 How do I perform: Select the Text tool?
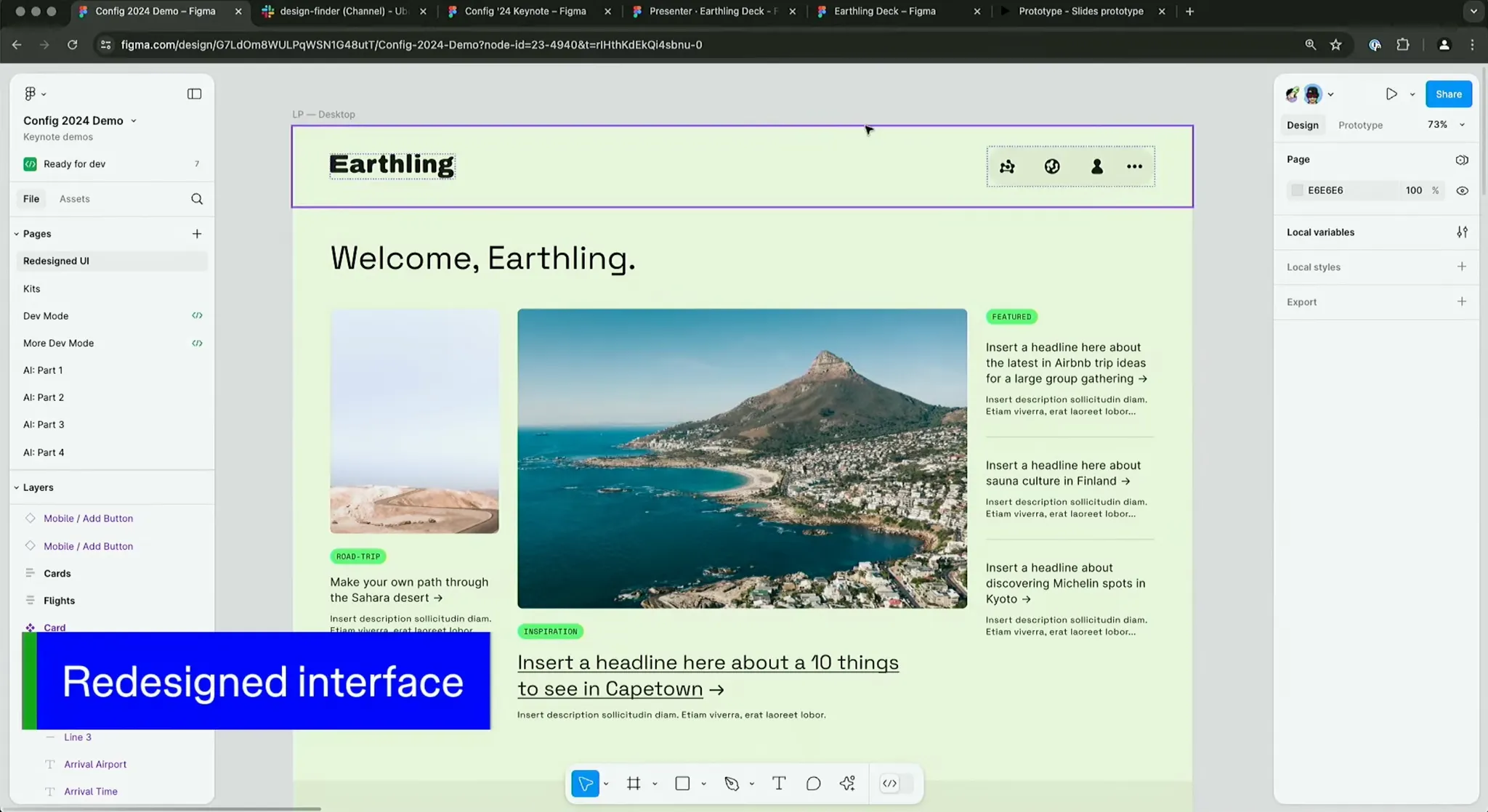[779, 783]
